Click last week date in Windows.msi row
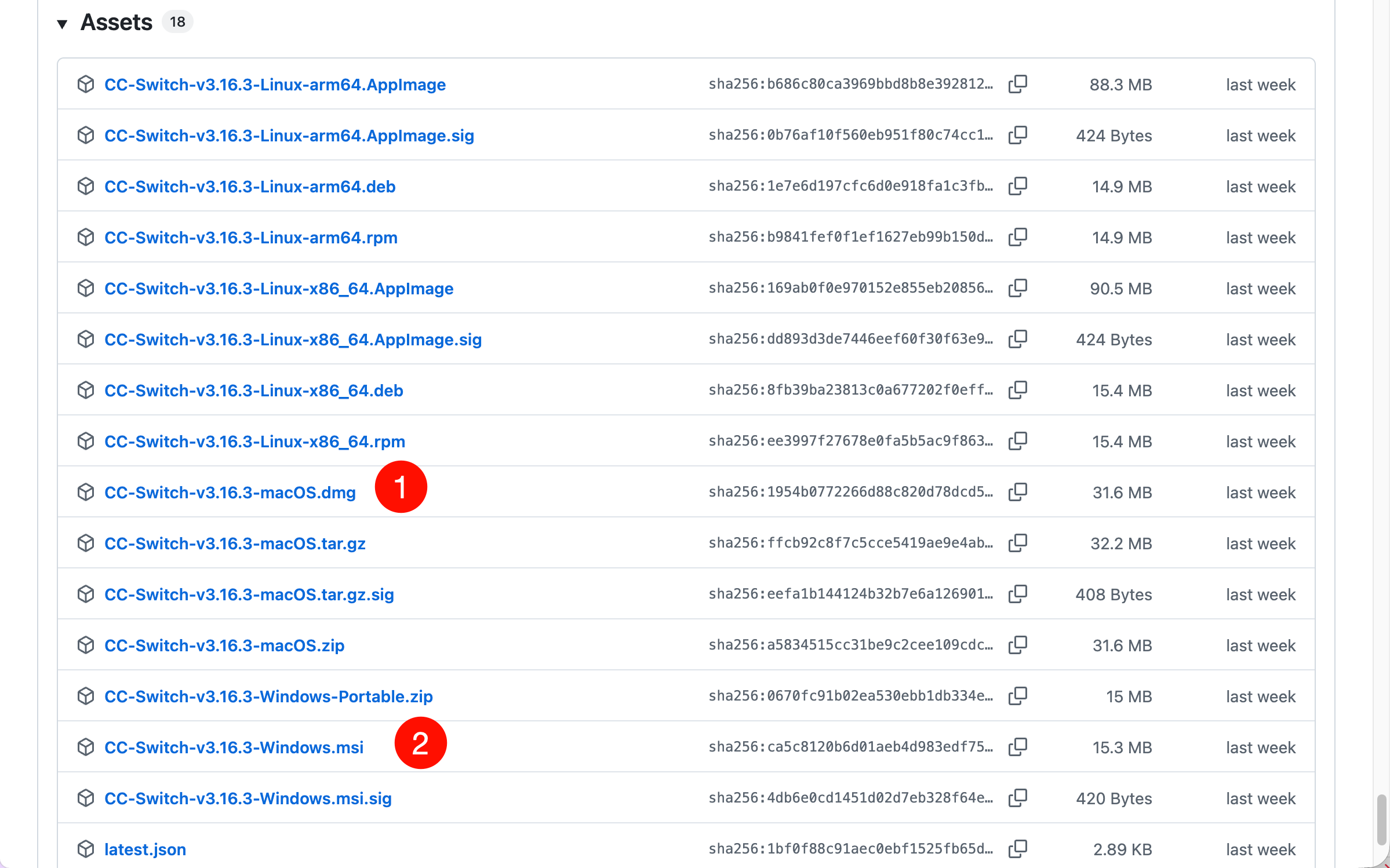Screen dimensions: 1390x868 tap(1260, 747)
